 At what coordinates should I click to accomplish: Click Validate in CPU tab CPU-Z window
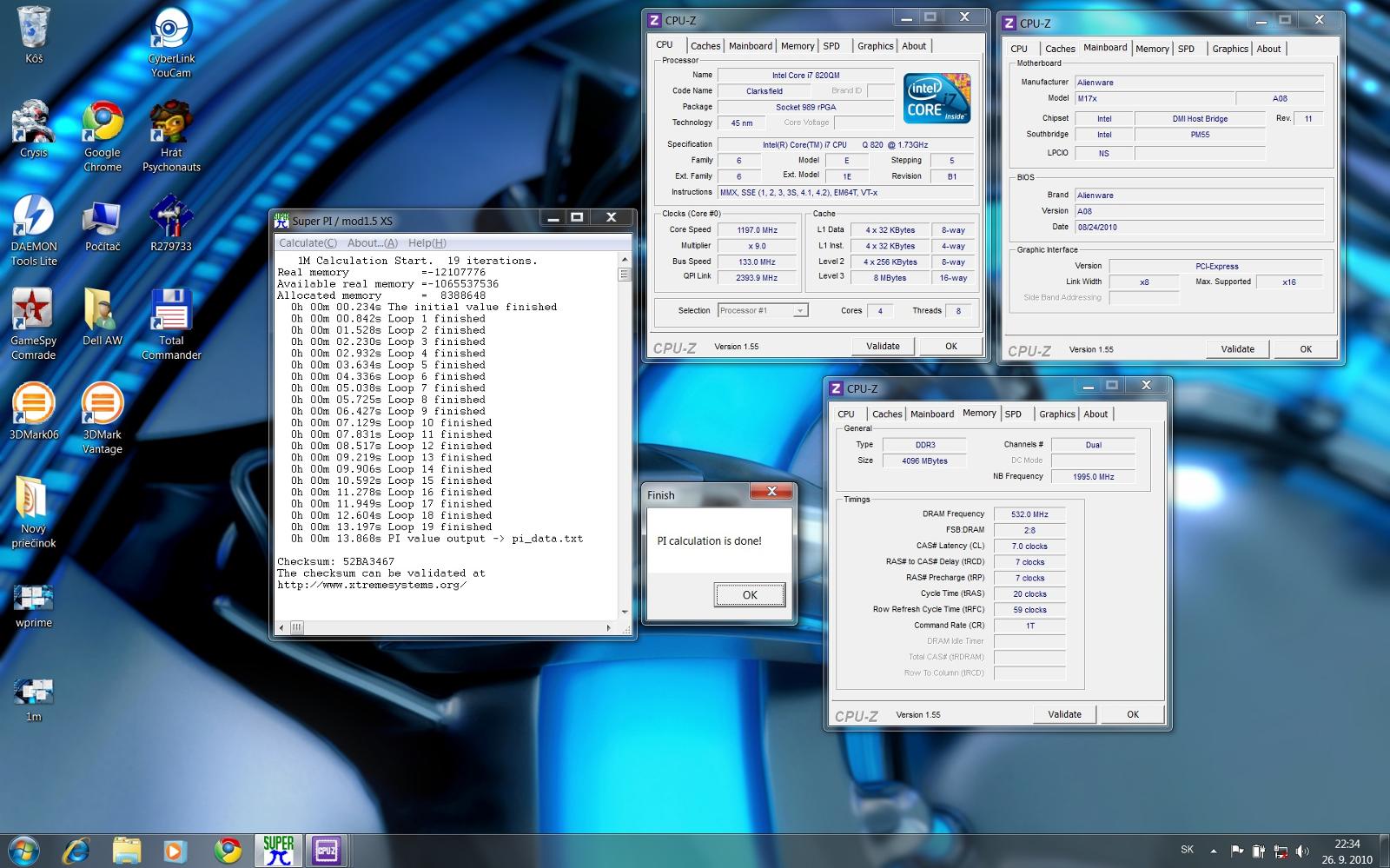pyautogui.click(x=883, y=346)
